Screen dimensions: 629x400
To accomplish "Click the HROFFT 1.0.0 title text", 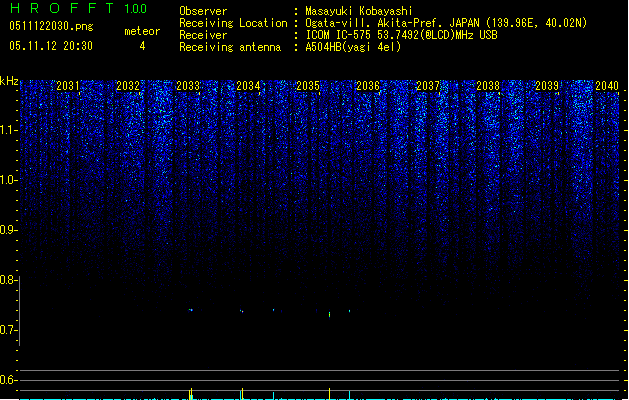I will [78, 8].
